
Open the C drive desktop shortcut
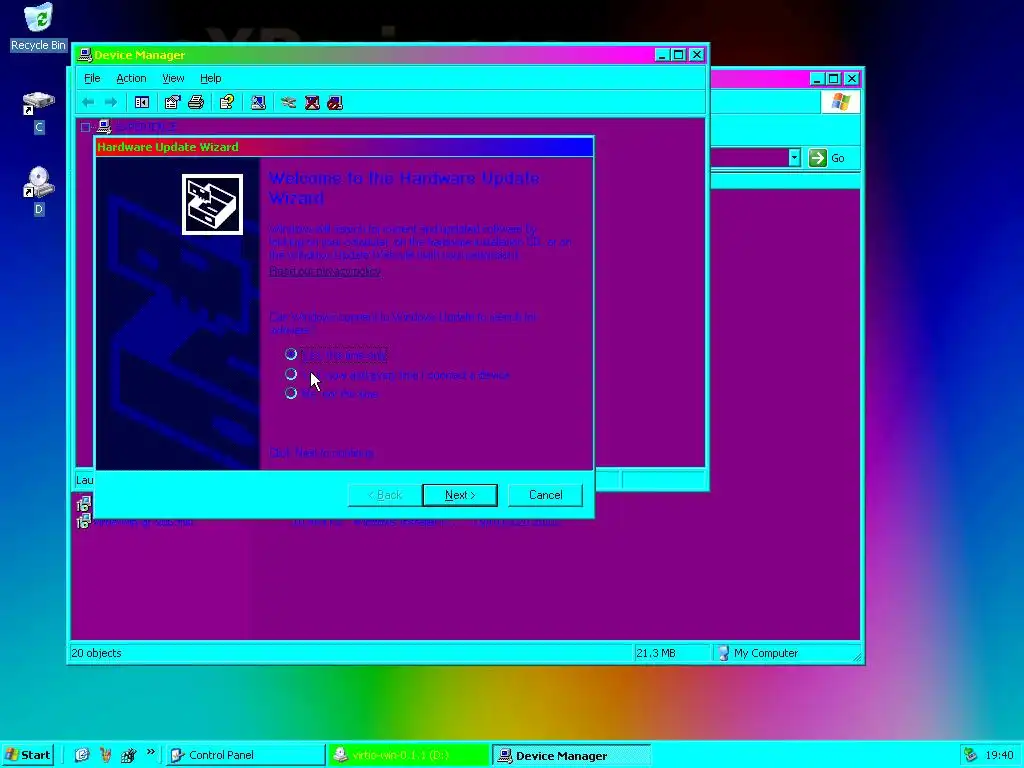click(x=39, y=103)
